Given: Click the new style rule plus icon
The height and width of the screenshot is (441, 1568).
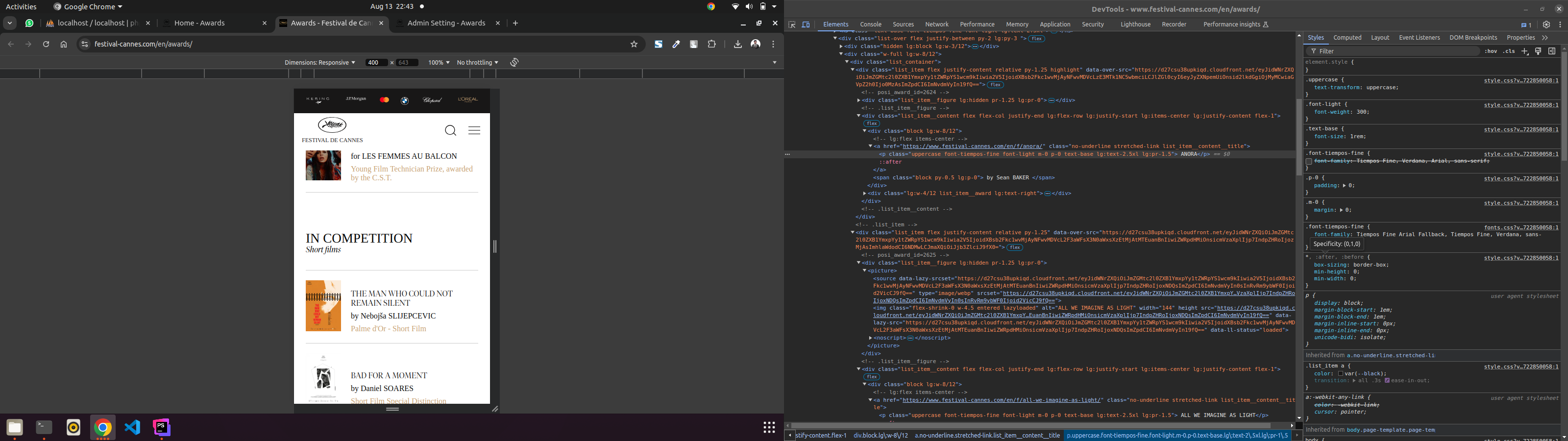Looking at the screenshot, I should pos(1525,52).
